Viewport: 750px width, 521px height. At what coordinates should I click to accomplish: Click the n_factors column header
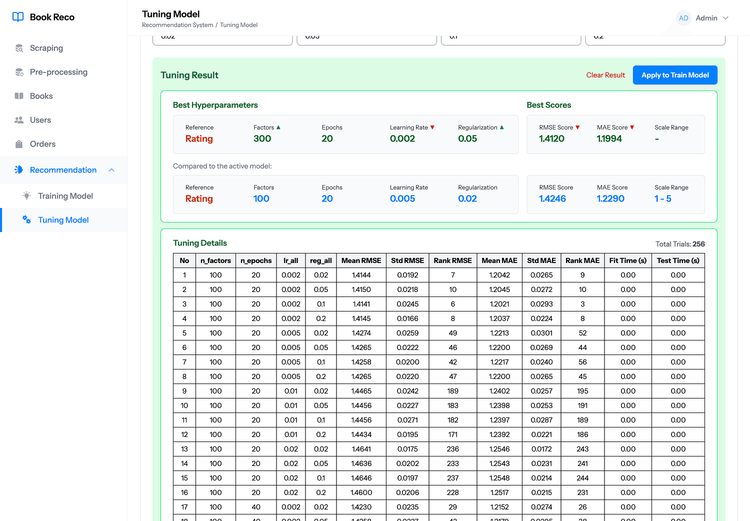click(216, 261)
